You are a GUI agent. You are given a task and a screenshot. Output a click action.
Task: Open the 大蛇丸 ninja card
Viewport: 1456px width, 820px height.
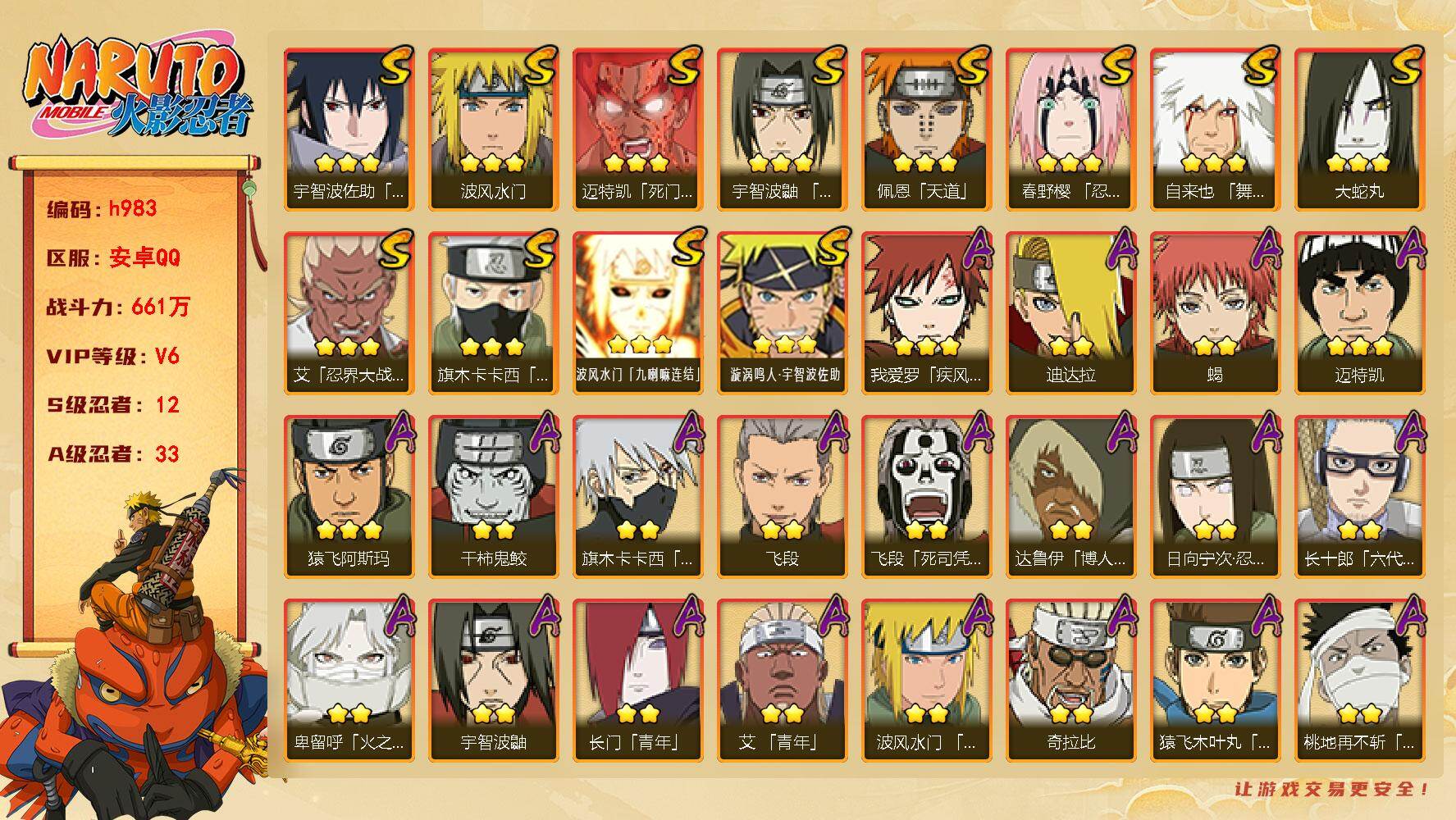1359,130
